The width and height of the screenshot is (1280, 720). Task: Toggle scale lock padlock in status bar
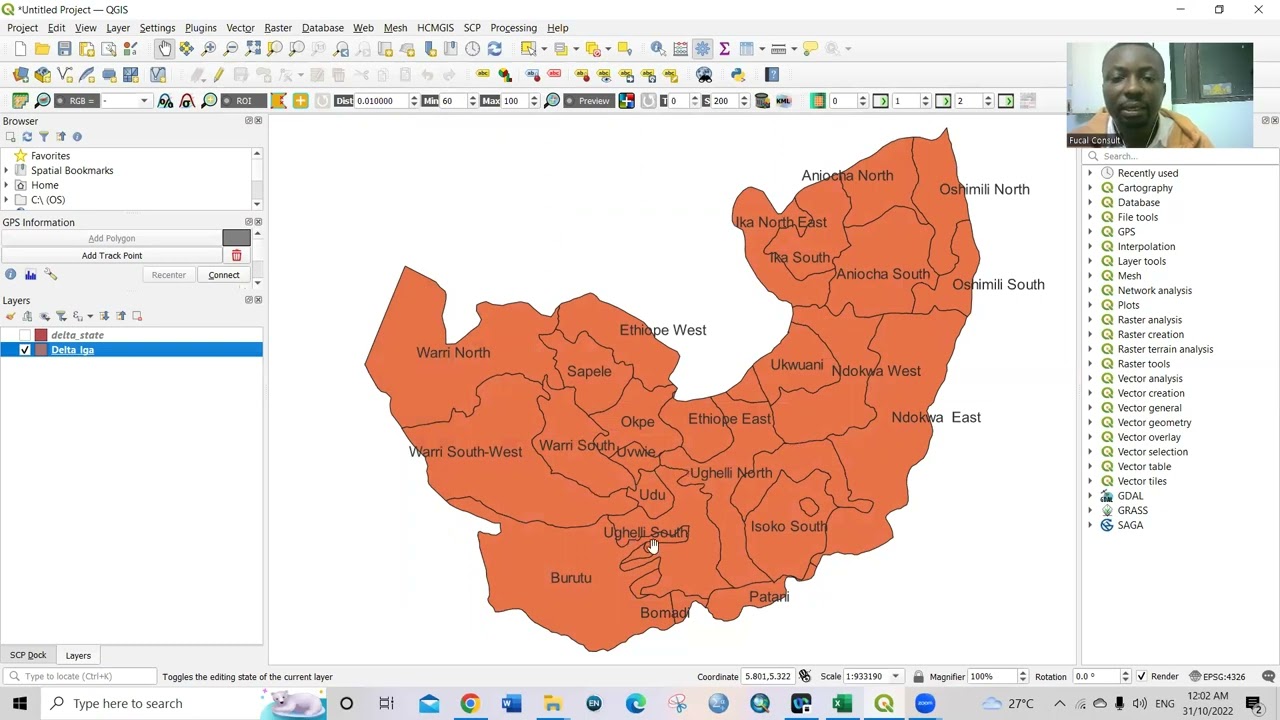tap(918, 676)
